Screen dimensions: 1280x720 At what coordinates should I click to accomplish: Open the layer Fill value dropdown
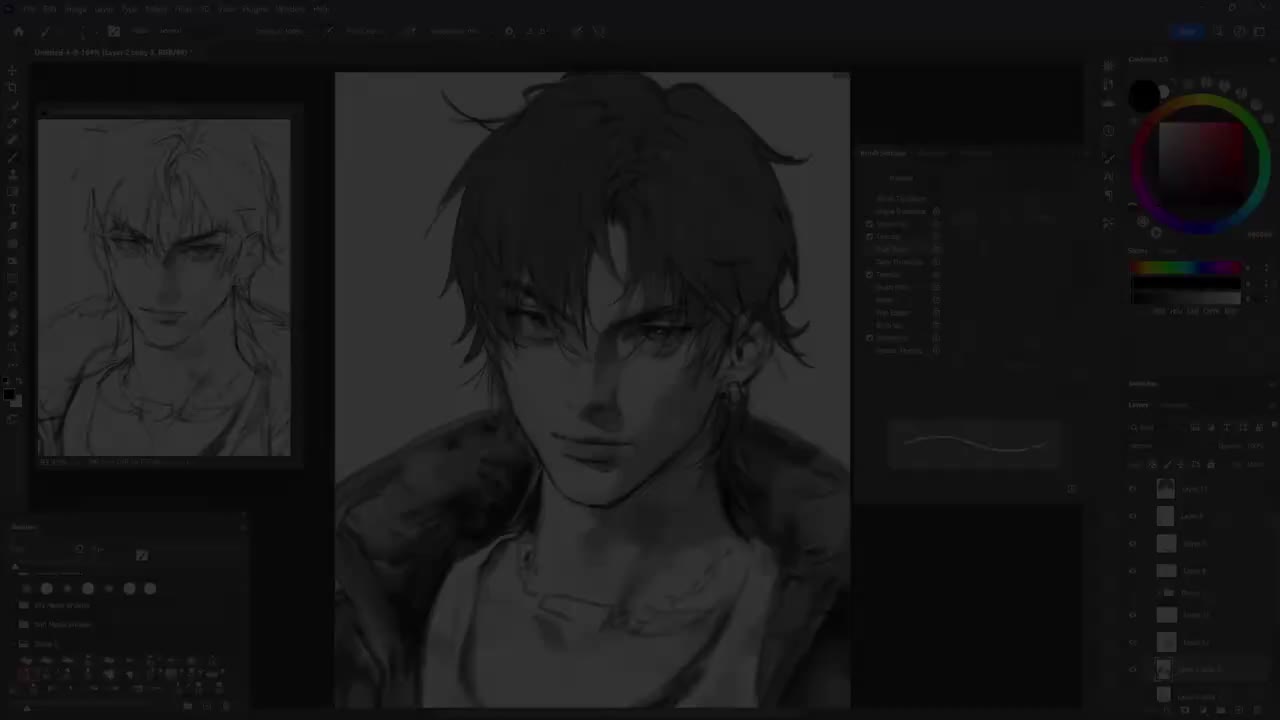pyautogui.click(x=1256, y=465)
